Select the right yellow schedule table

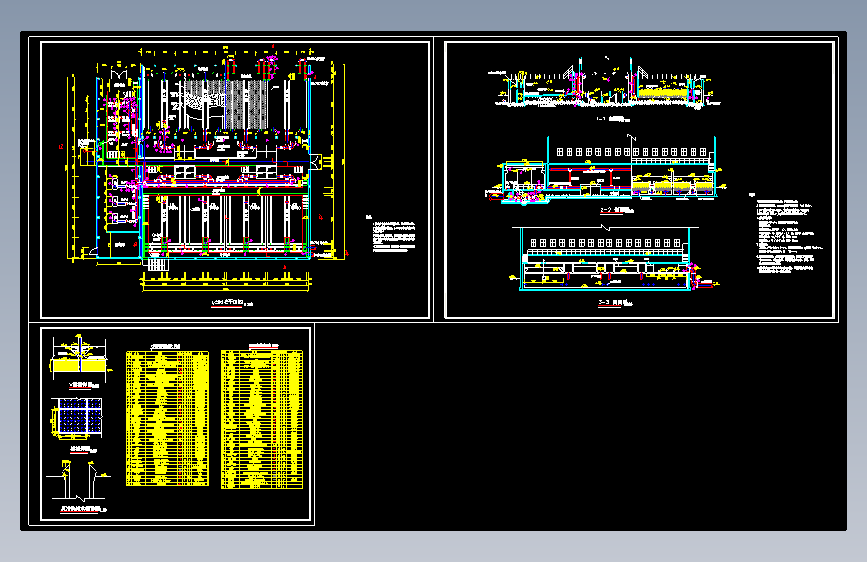(x=262, y=420)
